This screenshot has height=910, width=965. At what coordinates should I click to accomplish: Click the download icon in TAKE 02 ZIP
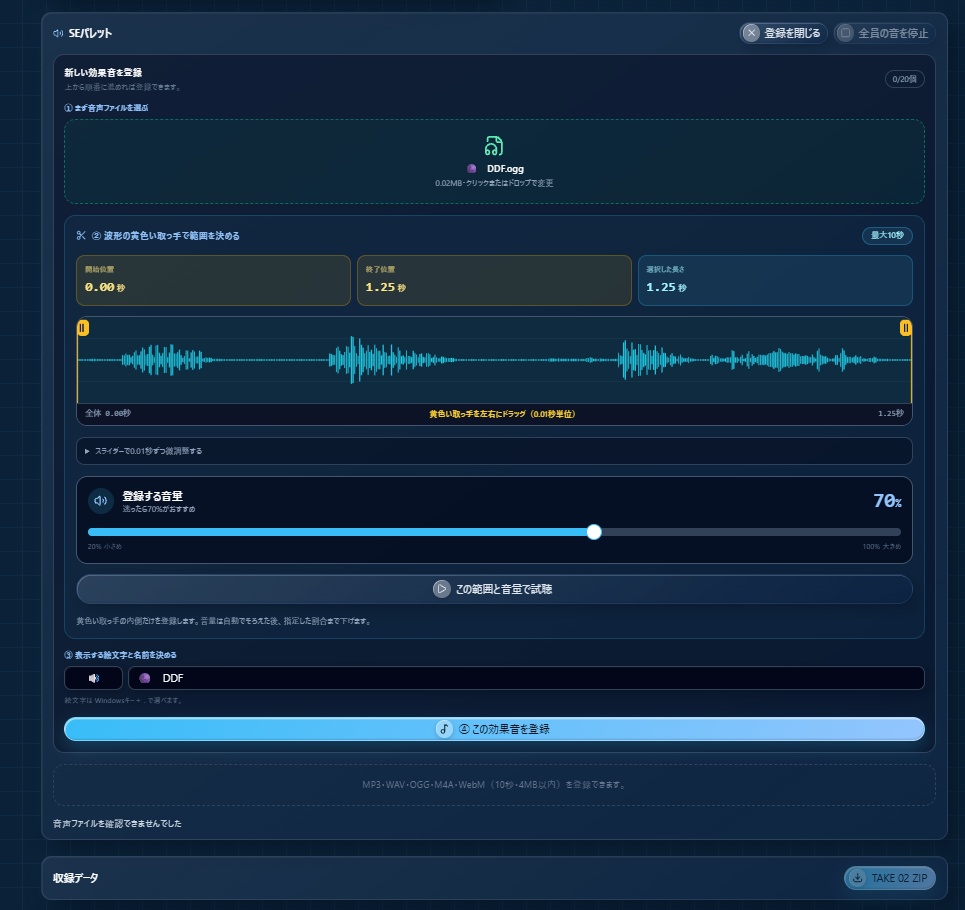click(857, 878)
